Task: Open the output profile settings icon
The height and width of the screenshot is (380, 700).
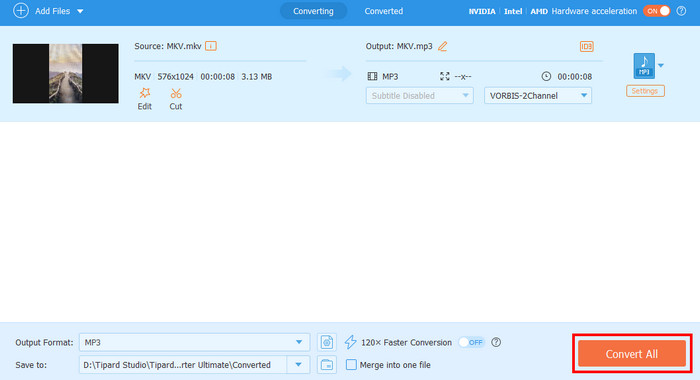Action: [327, 342]
